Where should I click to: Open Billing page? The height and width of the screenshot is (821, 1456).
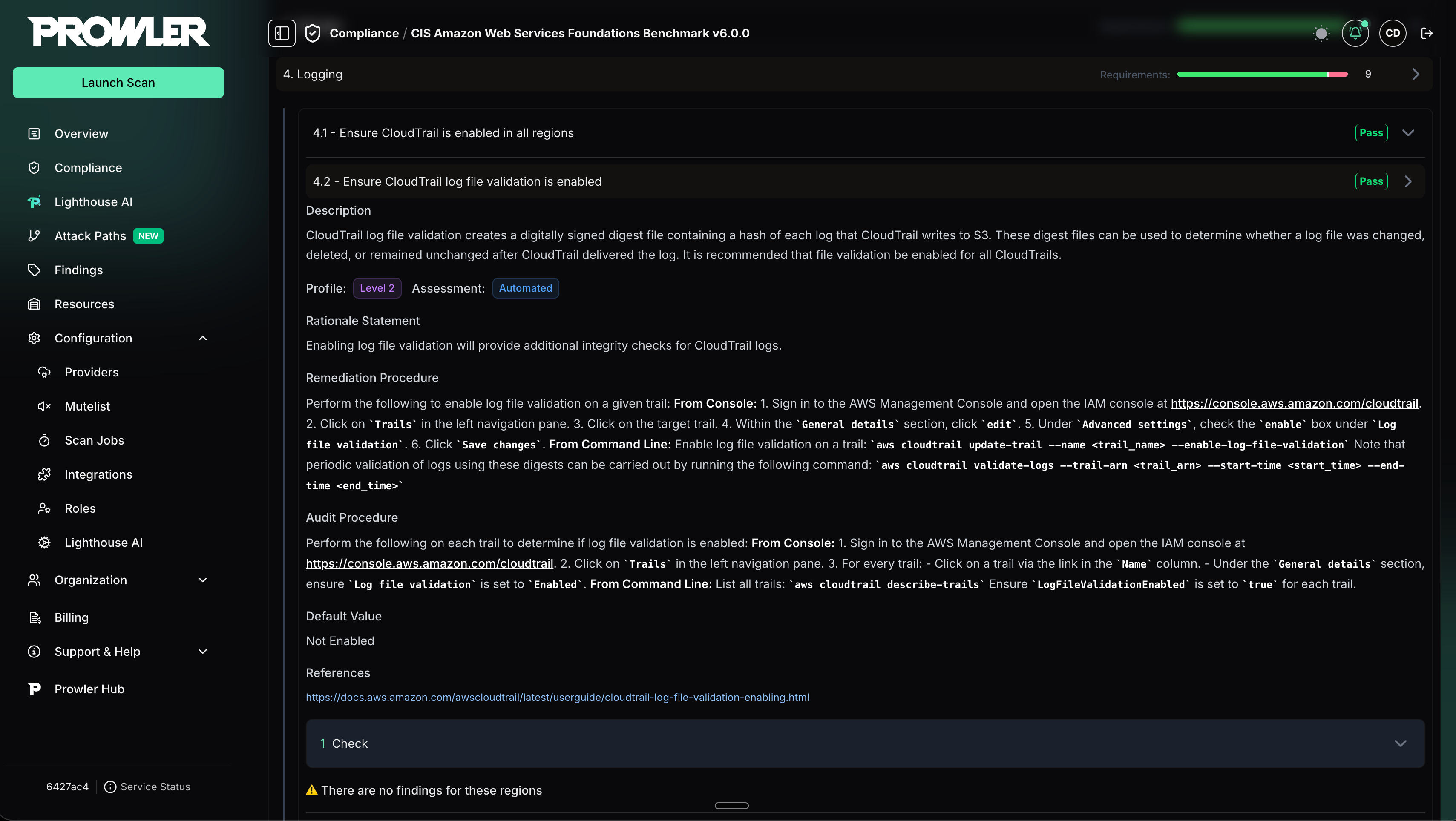pos(71,617)
